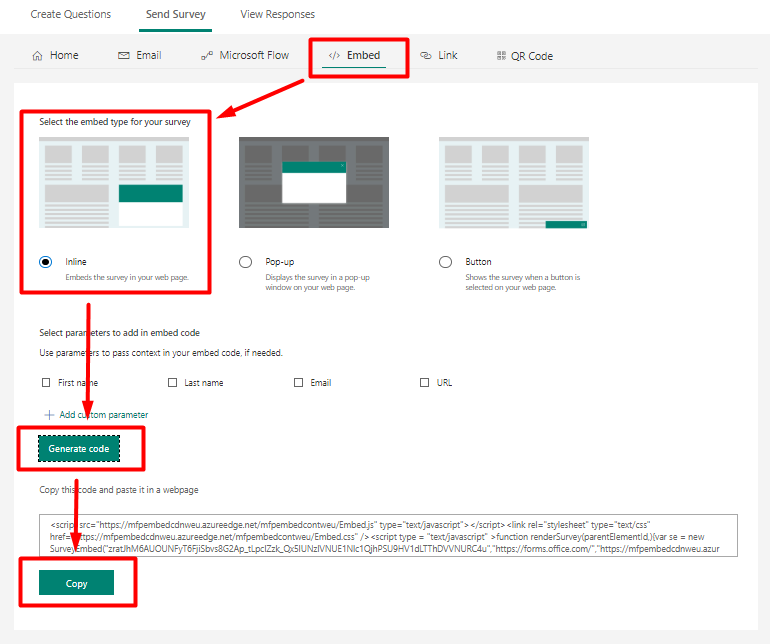
Task: Select the Inline radio button
Action: 46,262
